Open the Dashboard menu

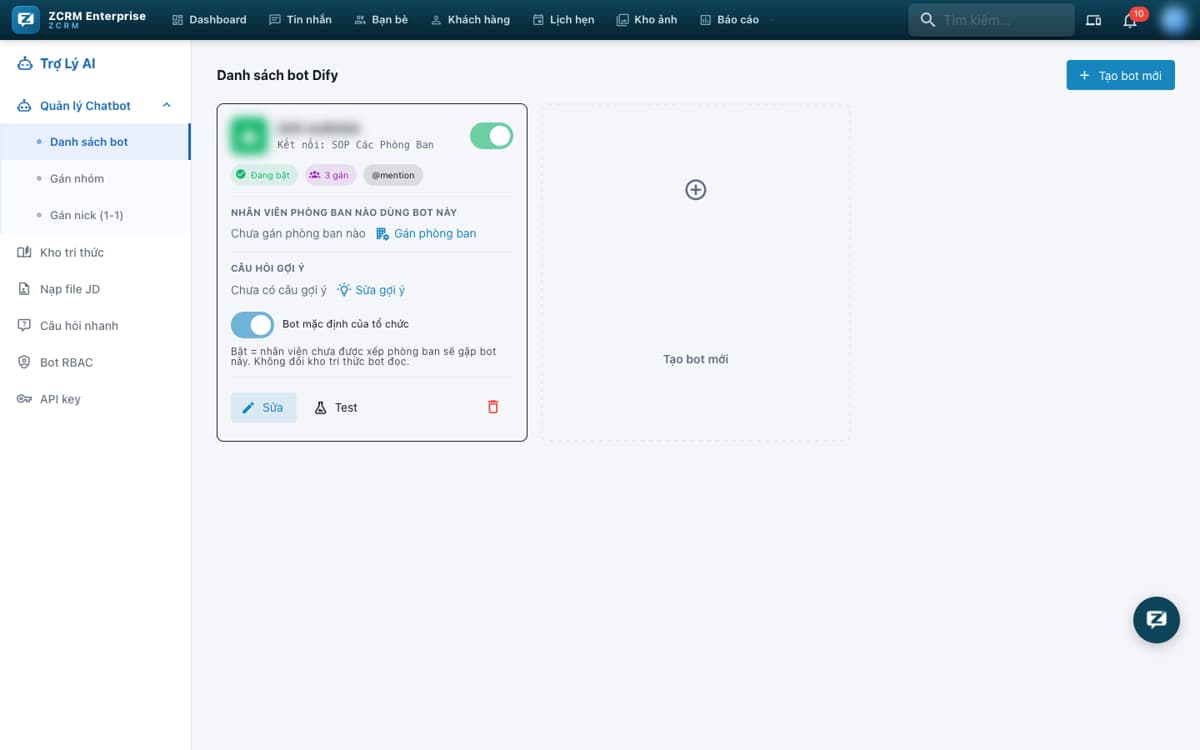[x=209, y=20]
